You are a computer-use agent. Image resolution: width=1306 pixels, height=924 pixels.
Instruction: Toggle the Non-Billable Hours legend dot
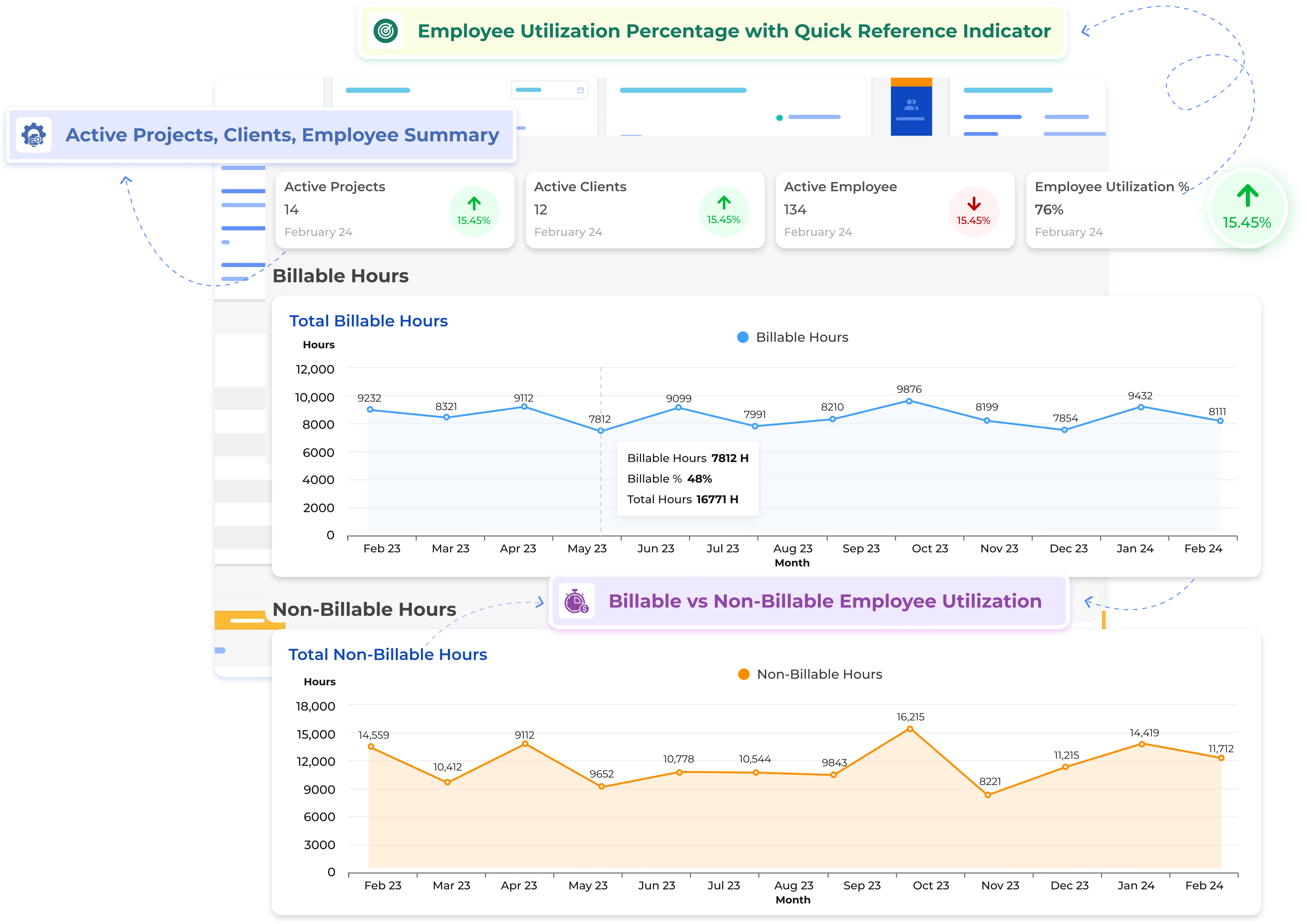(x=743, y=674)
